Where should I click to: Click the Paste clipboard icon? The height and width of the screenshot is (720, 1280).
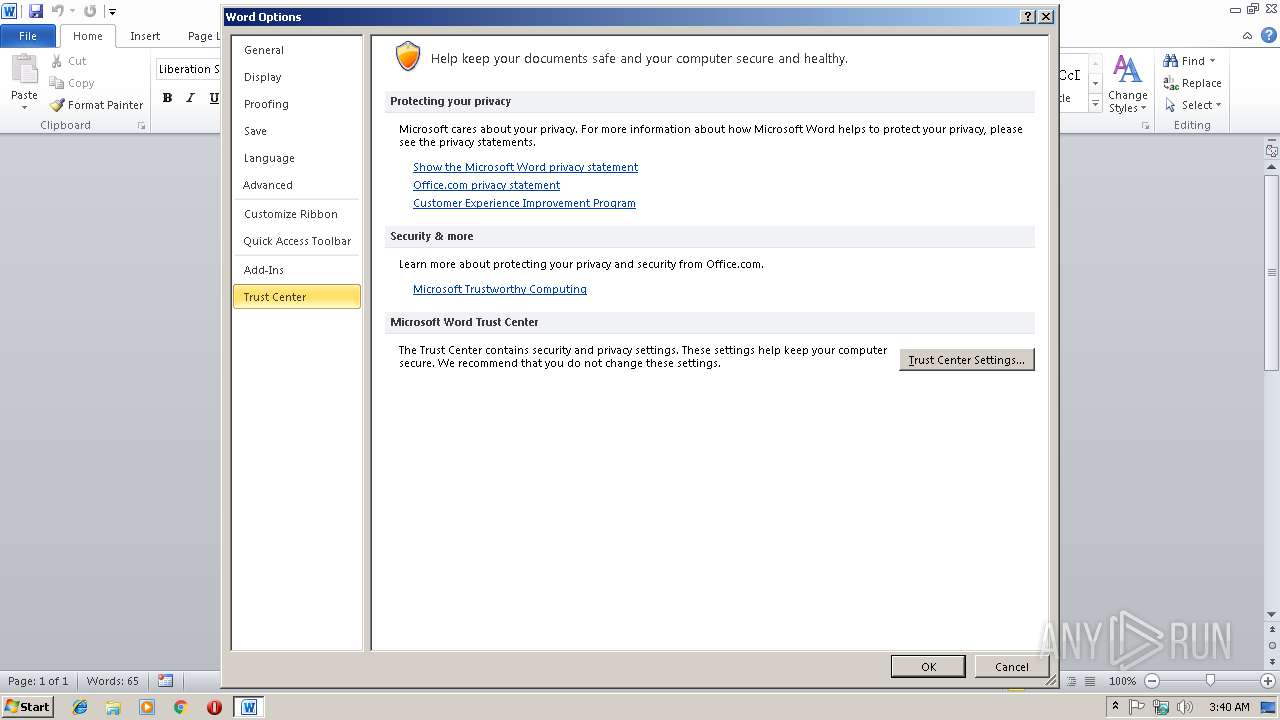tap(24, 70)
